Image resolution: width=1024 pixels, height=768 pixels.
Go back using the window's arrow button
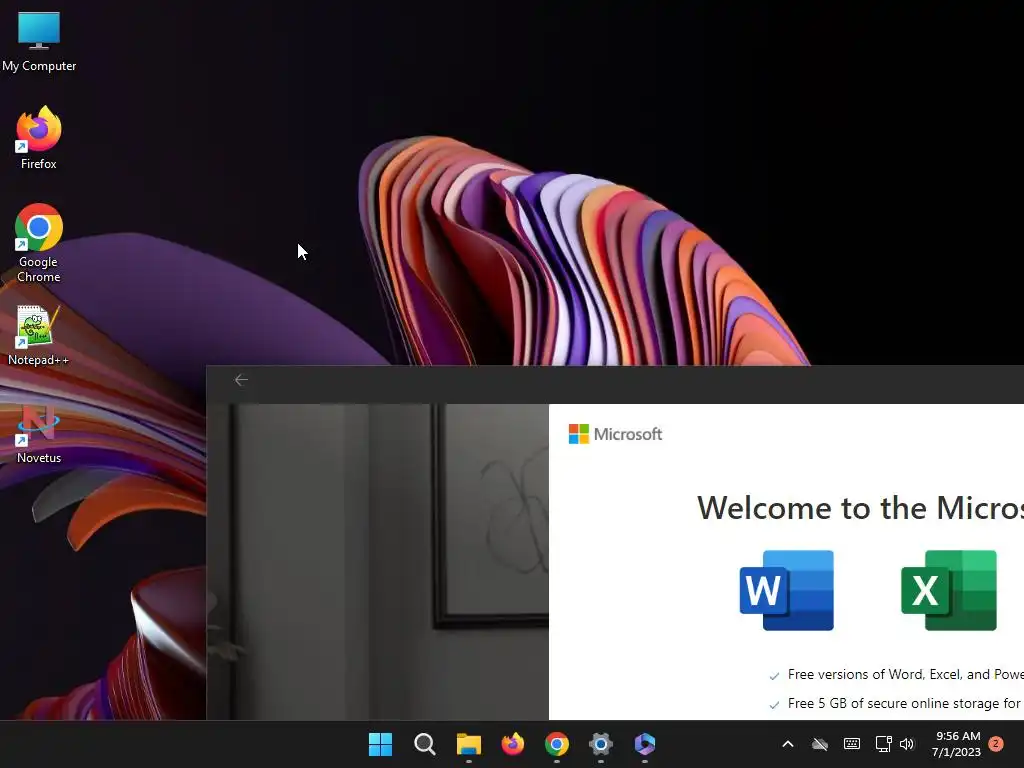[241, 380]
